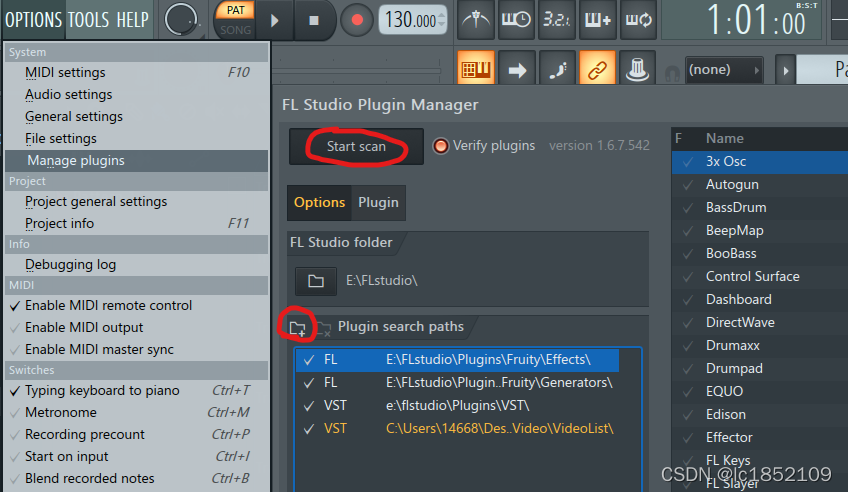Switch to the Options tab
The image size is (848, 492).
click(x=319, y=203)
